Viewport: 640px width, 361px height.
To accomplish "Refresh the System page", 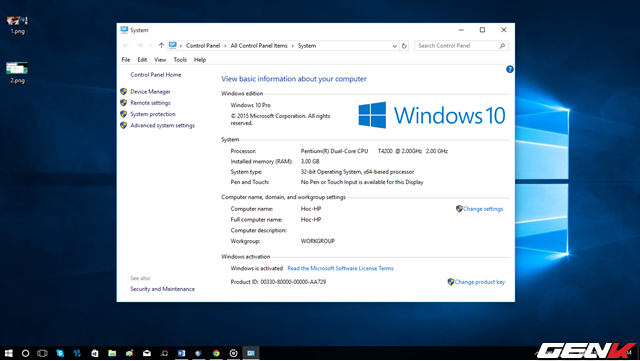I will pyautogui.click(x=404, y=46).
